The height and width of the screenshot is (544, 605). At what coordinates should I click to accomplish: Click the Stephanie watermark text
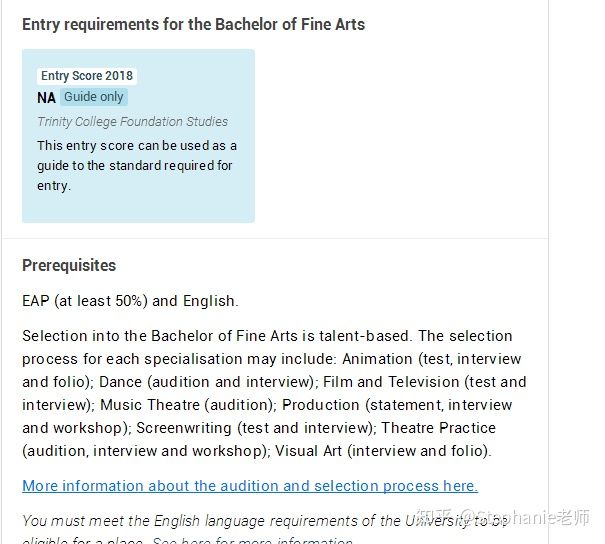coord(503,518)
